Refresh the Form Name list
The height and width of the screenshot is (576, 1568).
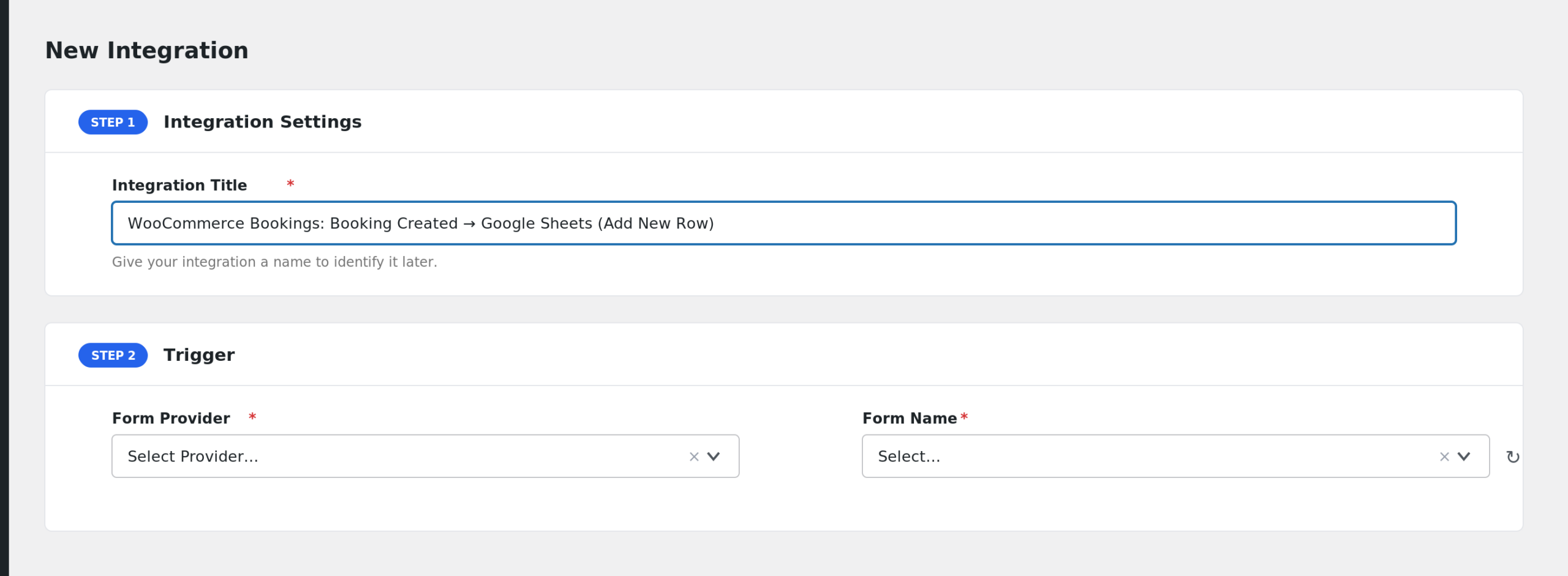[1513, 457]
